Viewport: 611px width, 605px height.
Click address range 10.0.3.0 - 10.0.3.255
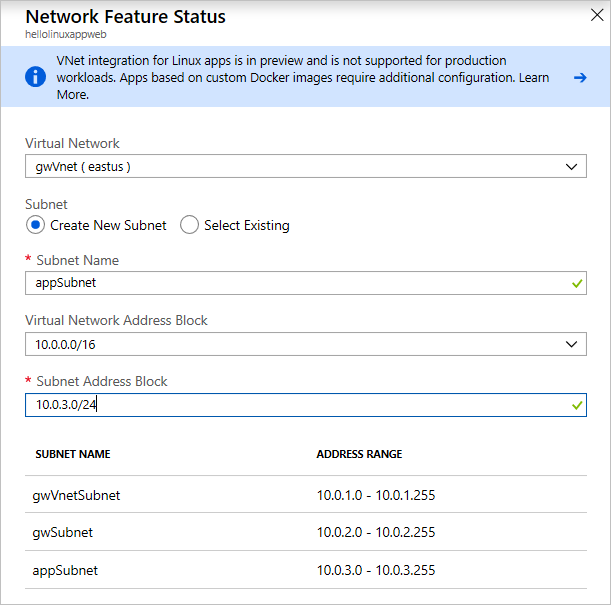[376, 570]
